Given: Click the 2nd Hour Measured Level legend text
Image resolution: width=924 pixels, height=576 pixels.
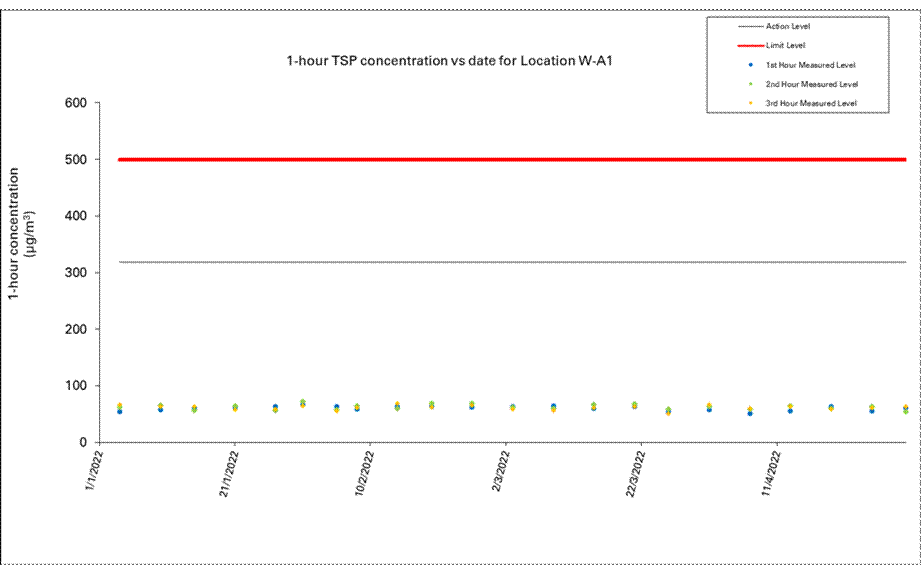Looking at the screenshot, I should pyautogui.click(x=812, y=84).
